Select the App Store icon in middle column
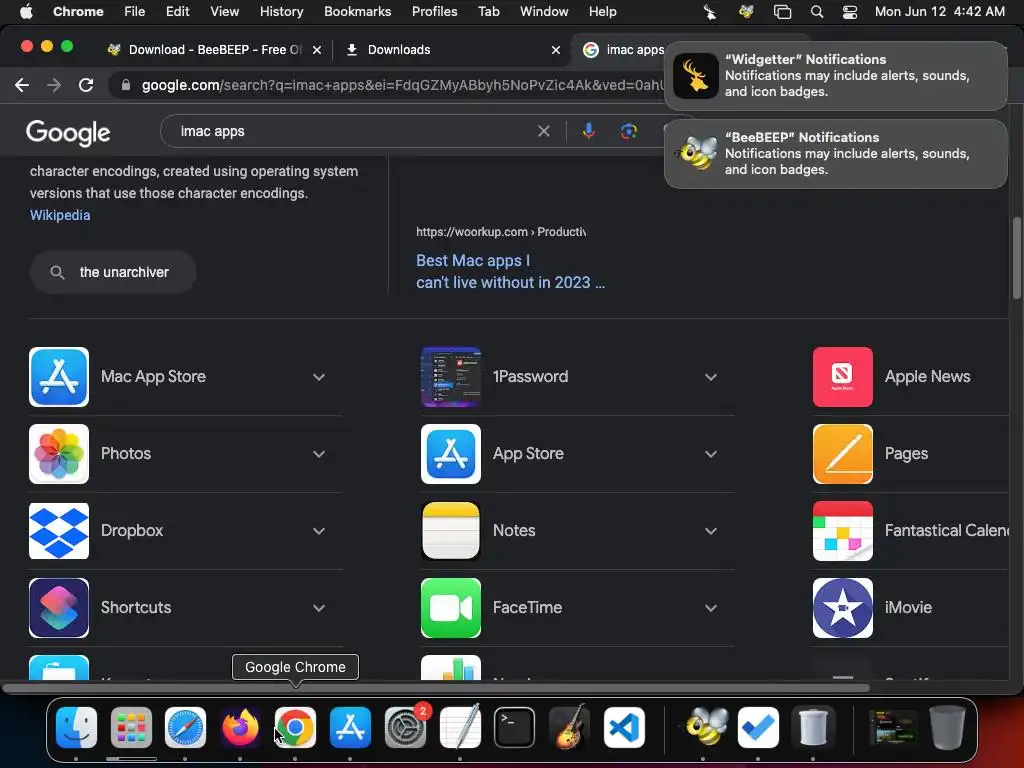This screenshot has height=768, width=1024. [451, 454]
